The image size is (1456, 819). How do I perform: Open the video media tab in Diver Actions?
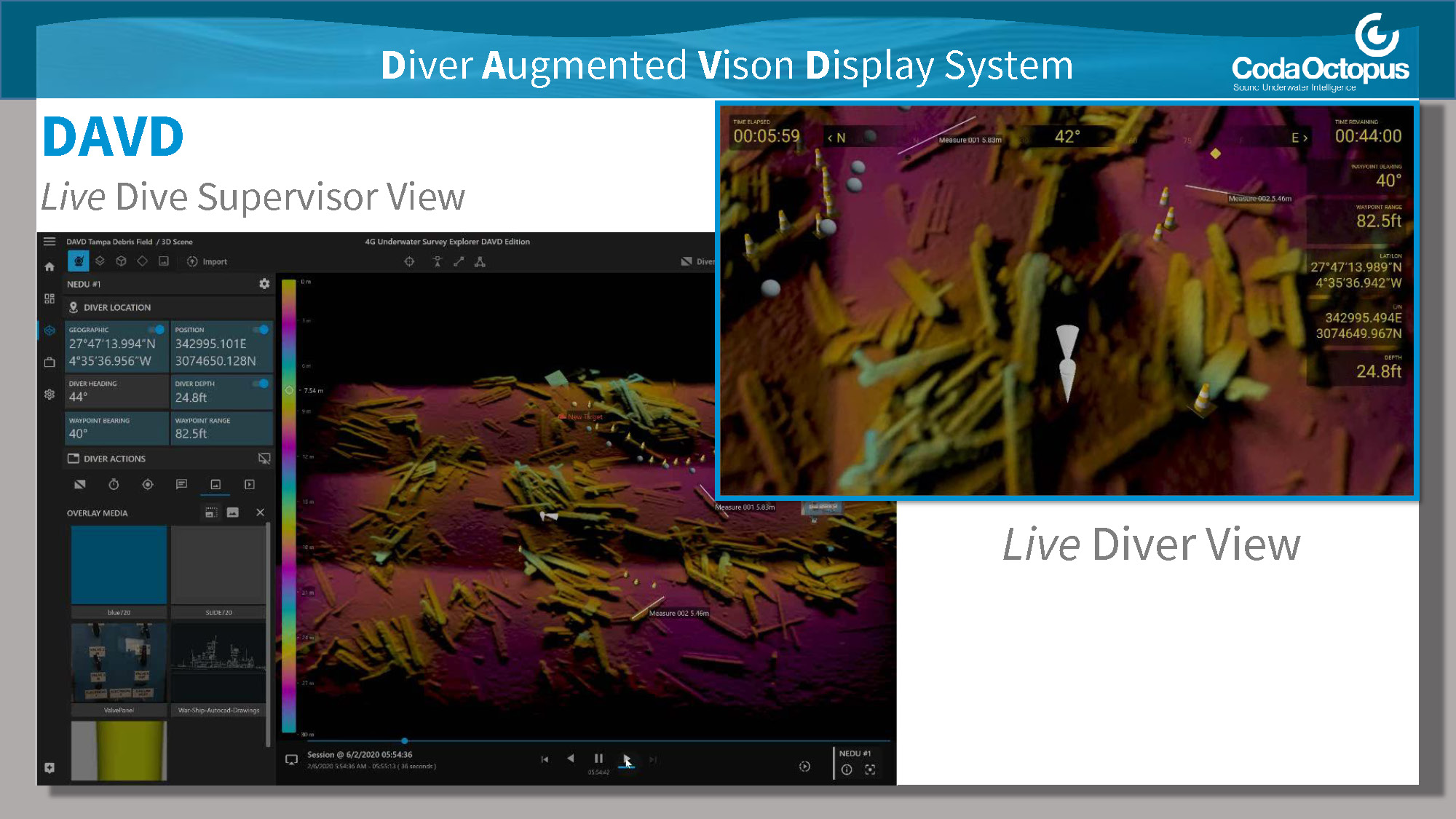[x=250, y=485]
